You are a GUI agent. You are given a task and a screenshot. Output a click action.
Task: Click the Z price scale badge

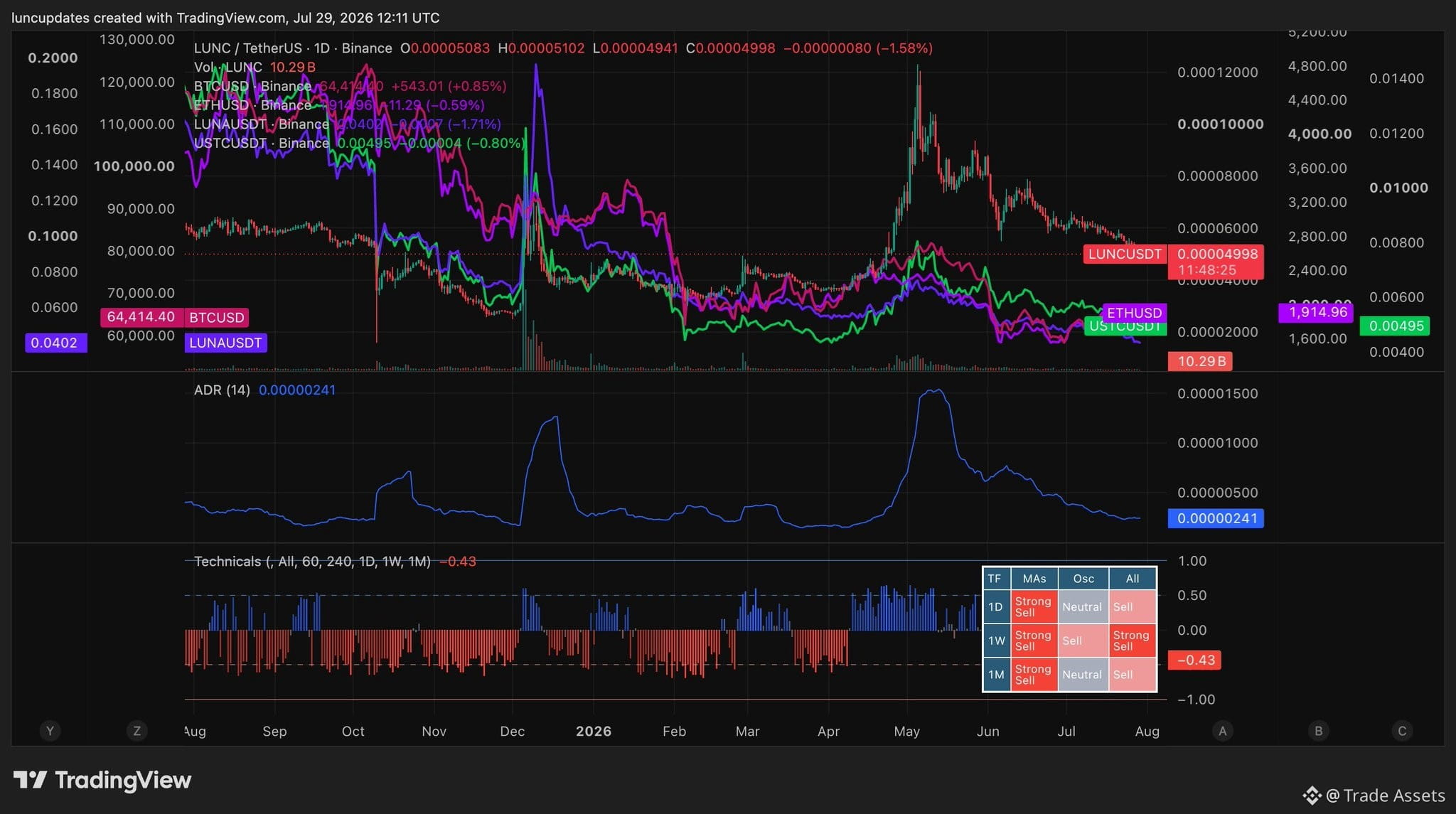[137, 731]
